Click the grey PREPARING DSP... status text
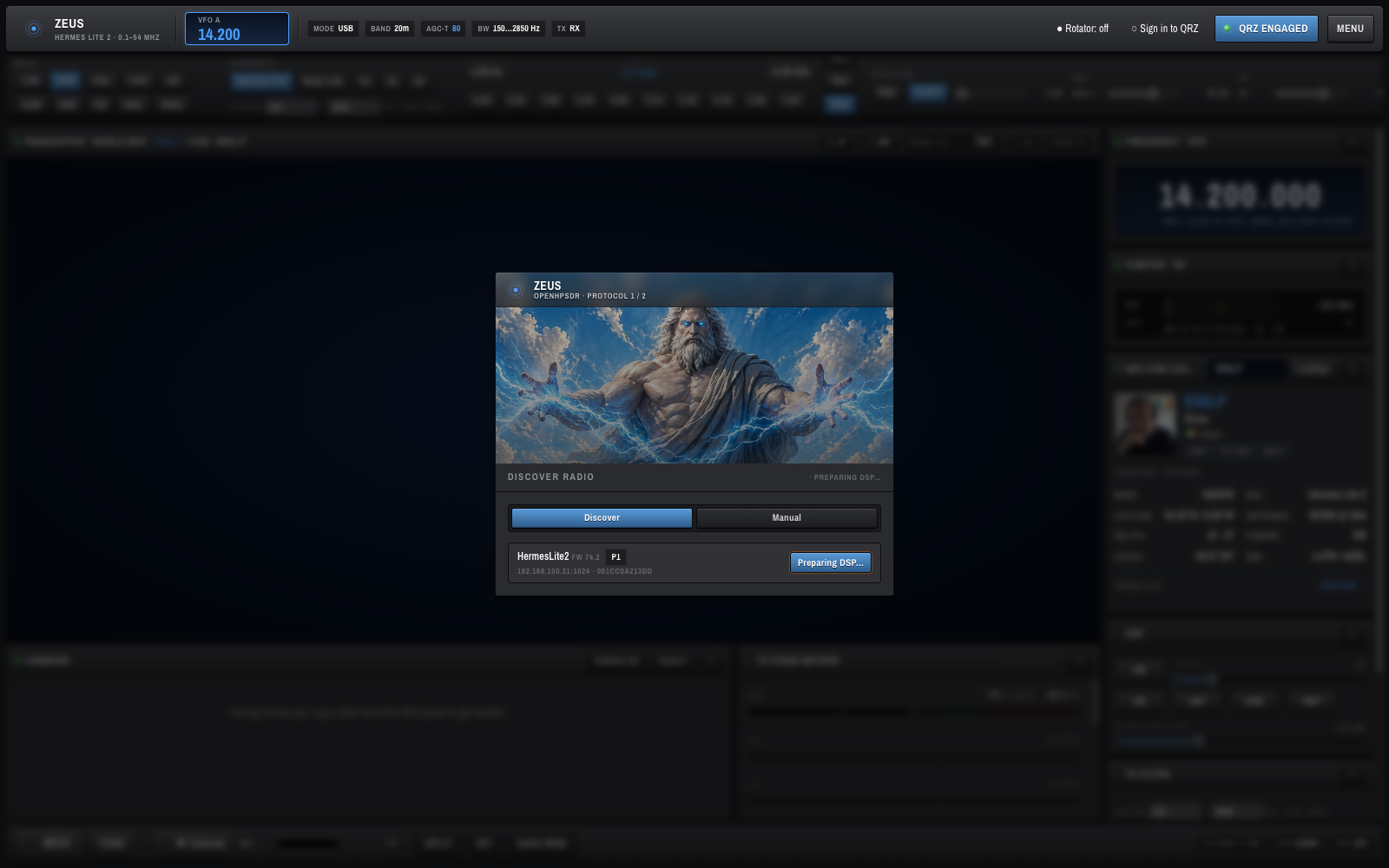 pyautogui.click(x=846, y=477)
